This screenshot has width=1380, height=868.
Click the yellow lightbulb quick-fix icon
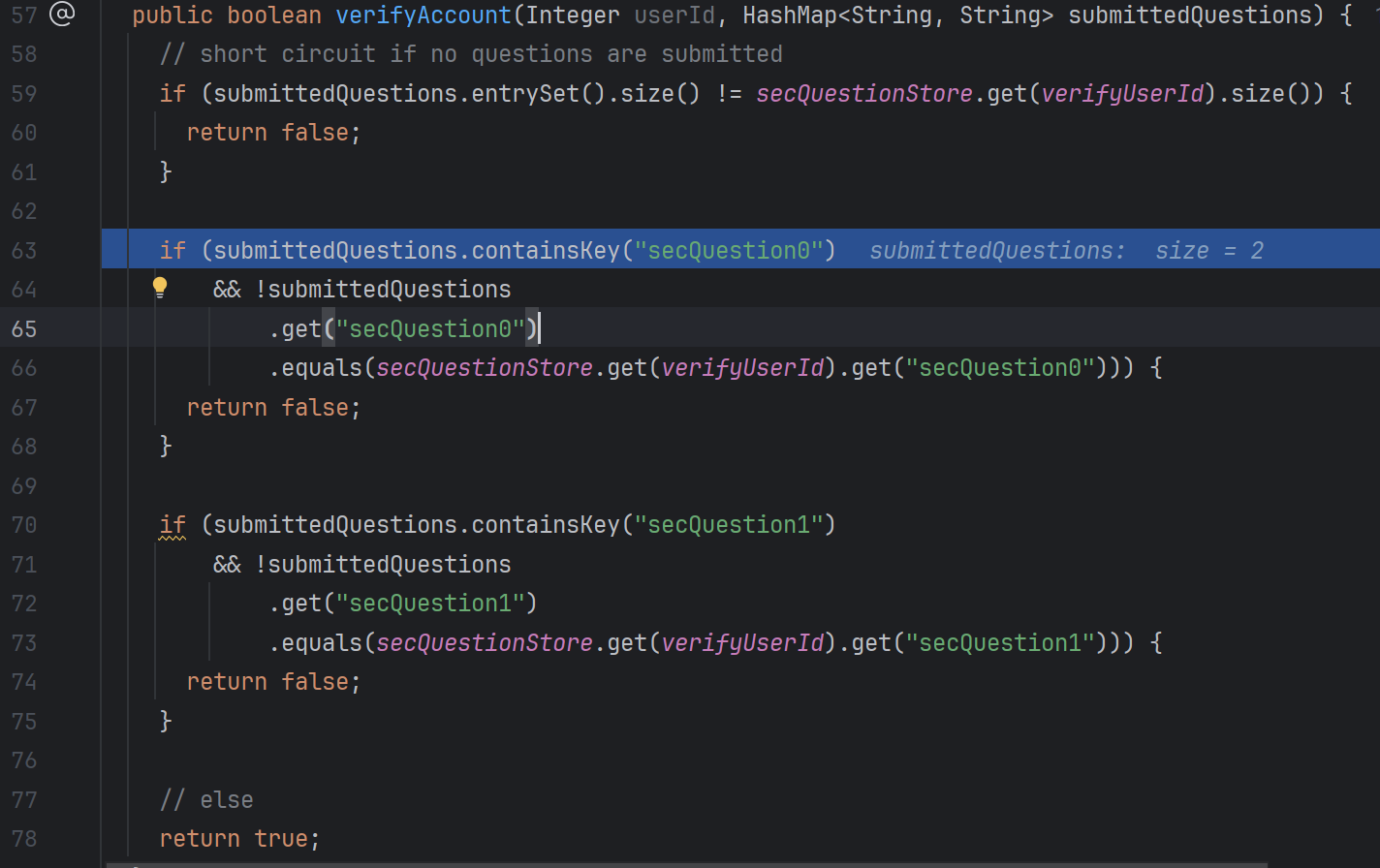pos(160,287)
